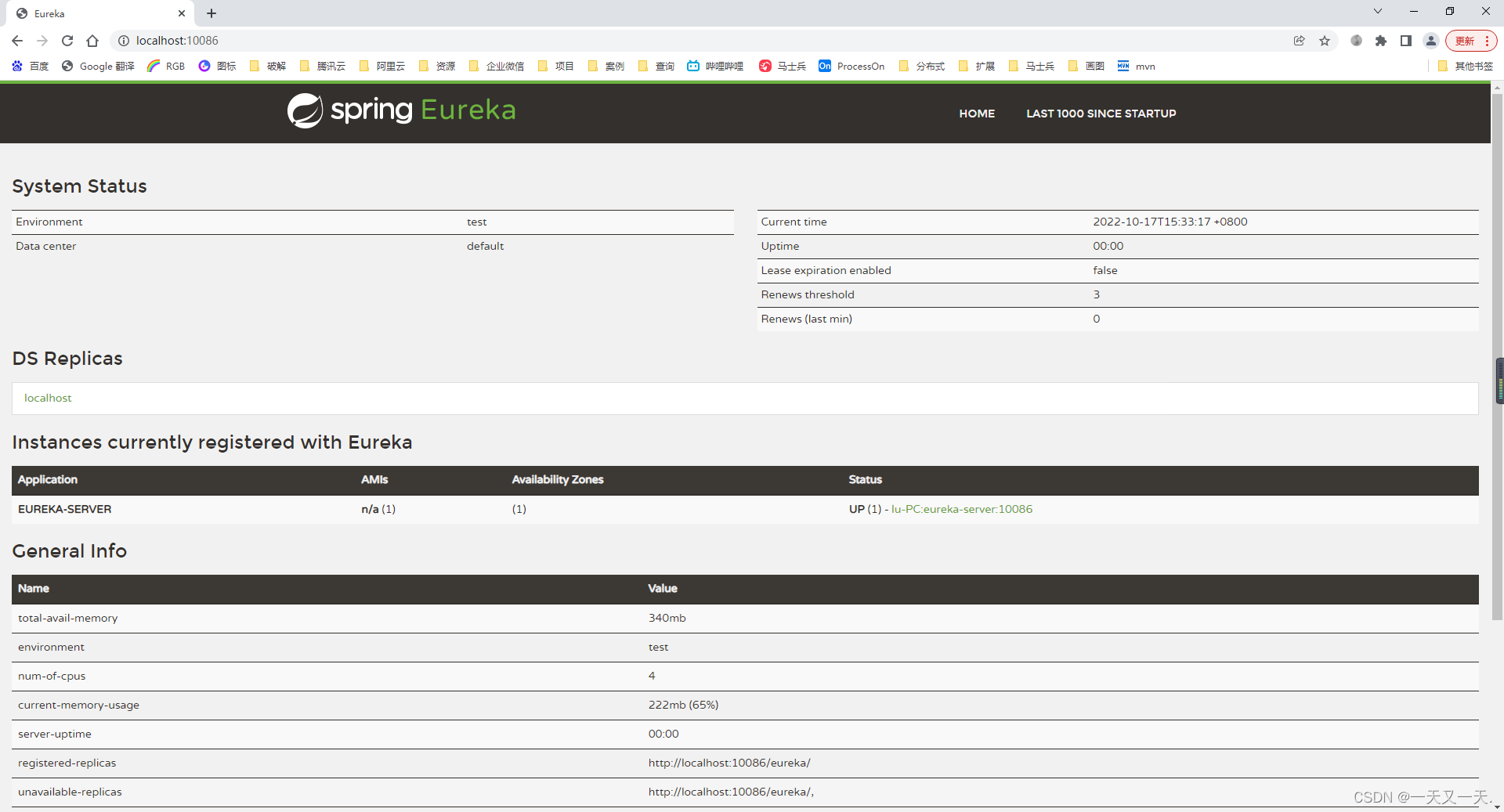Open a new tab with the plus icon
Viewport: 1504px width, 812px height.
point(211,13)
